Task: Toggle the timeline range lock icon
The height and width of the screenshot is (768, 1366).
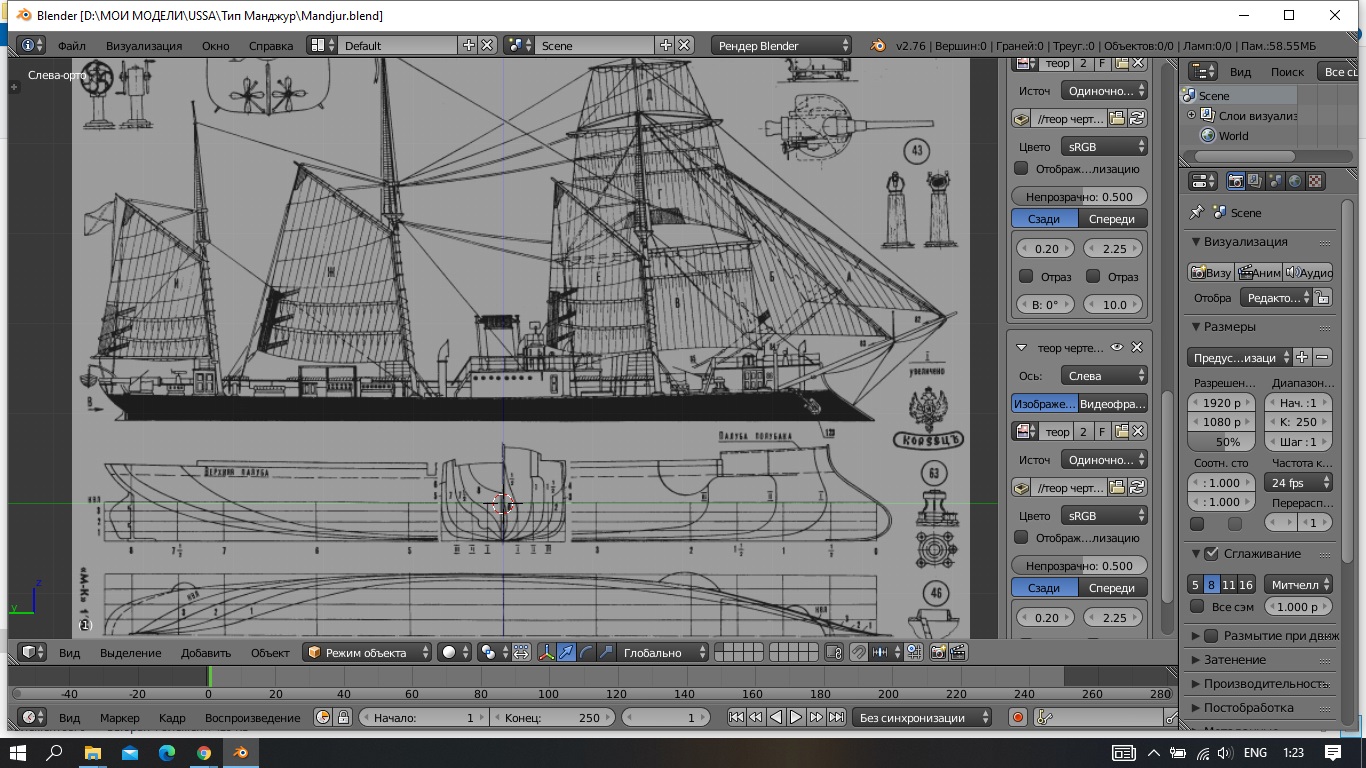Action: click(343, 717)
